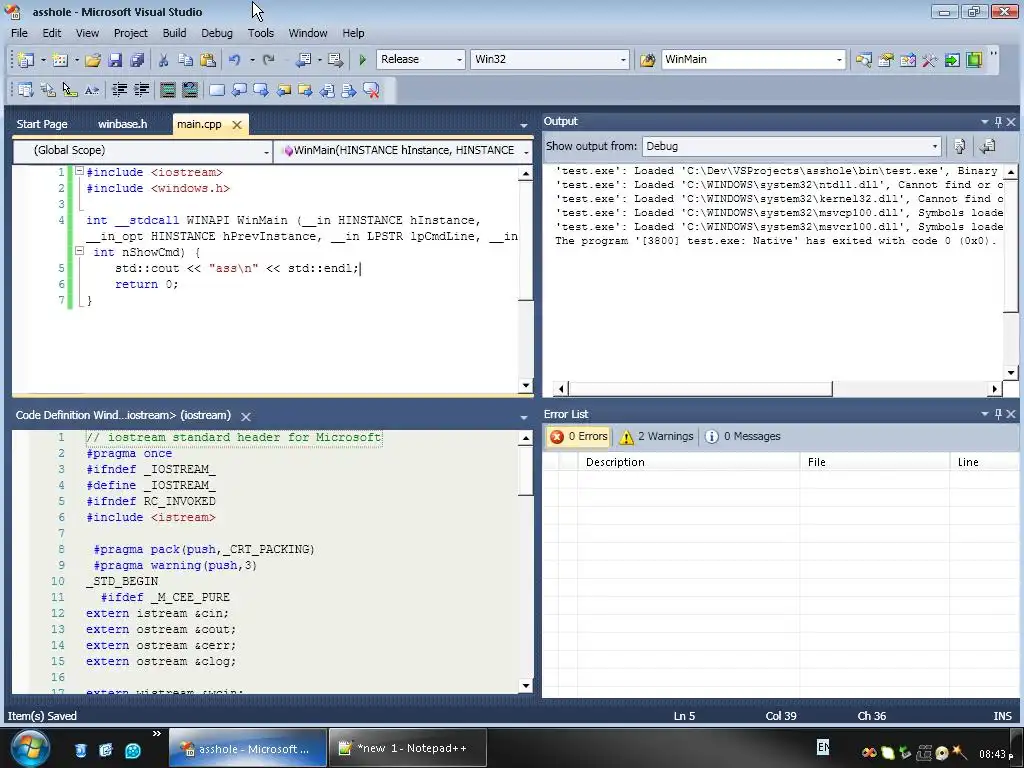Click the Open File folder icon

(x=93, y=59)
